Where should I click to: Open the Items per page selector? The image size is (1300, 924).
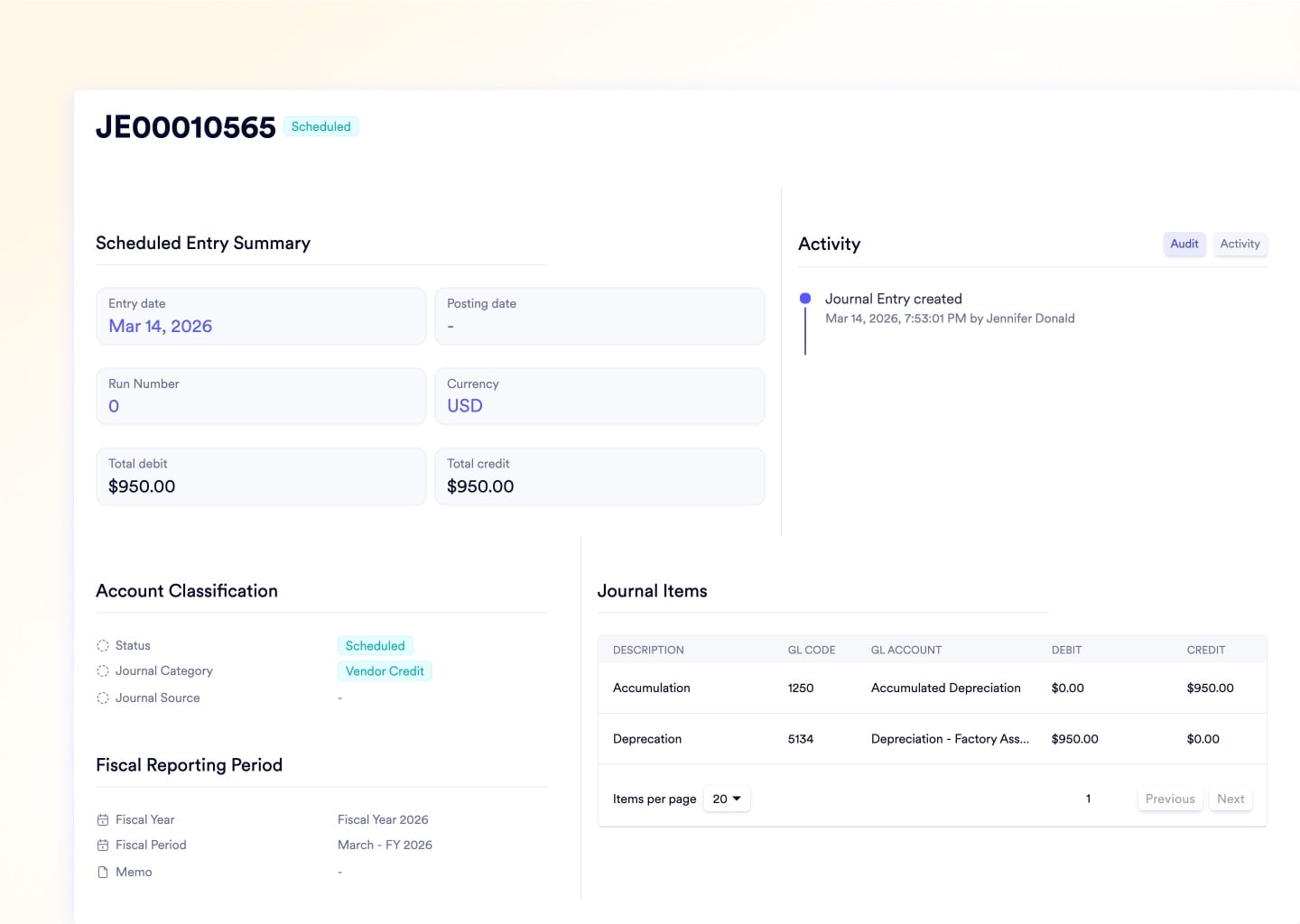727,799
